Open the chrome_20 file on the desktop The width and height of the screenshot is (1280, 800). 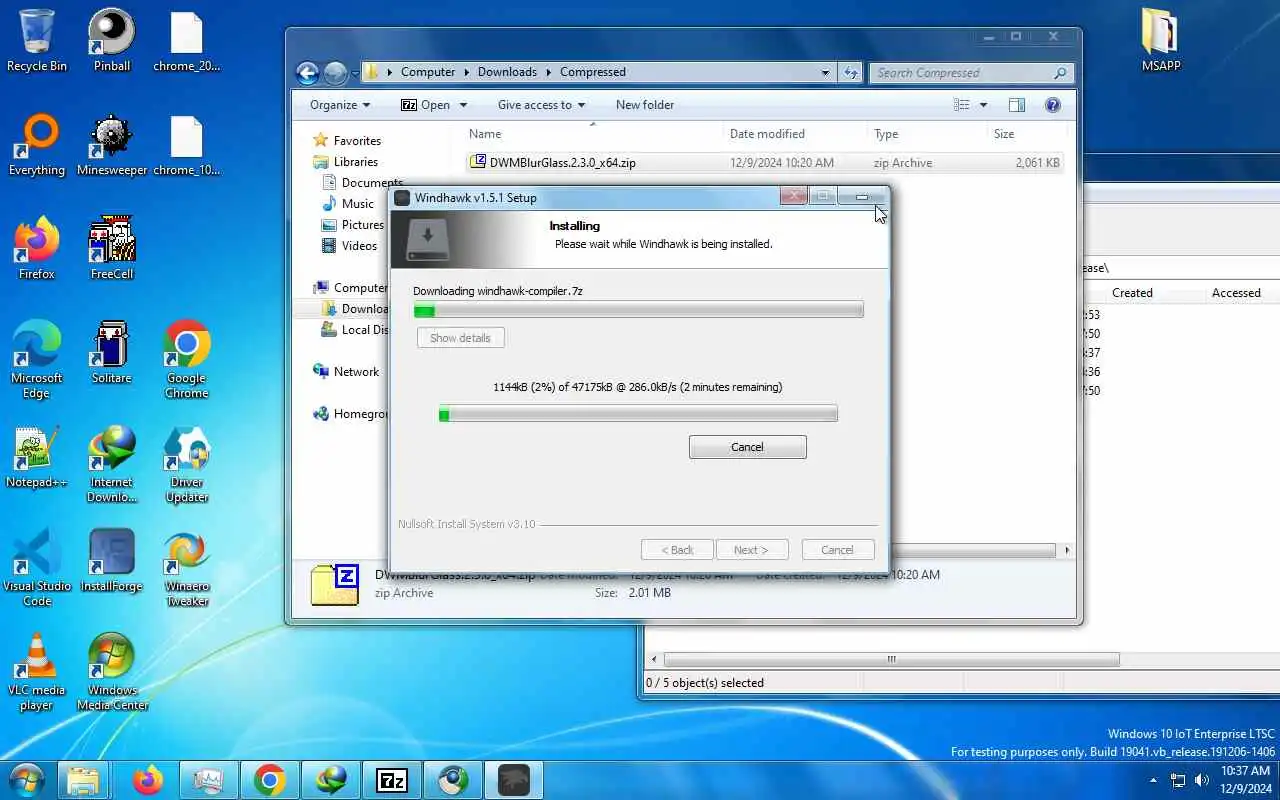point(187,40)
